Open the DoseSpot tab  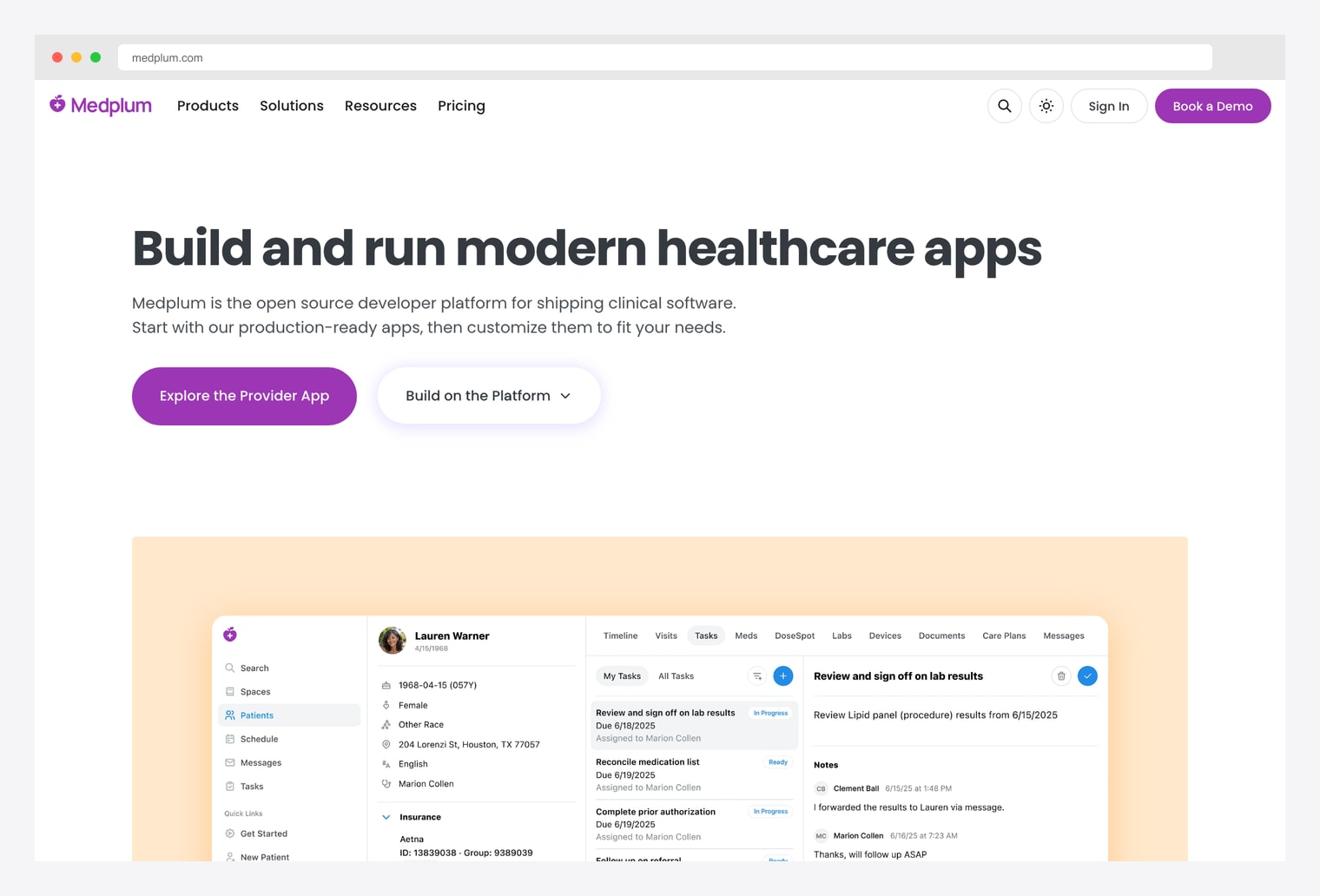(795, 636)
